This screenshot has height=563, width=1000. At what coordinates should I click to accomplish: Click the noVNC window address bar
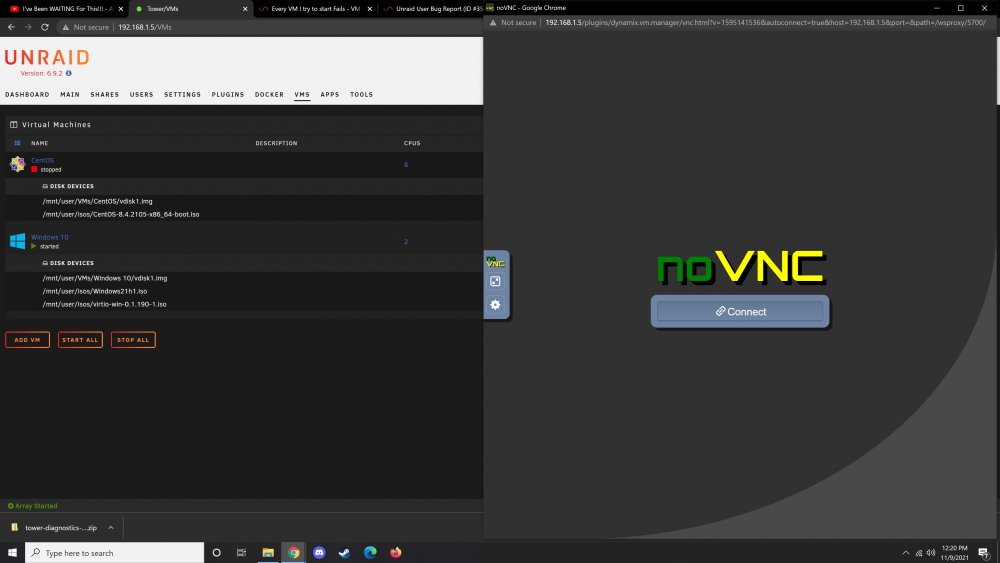point(765,22)
